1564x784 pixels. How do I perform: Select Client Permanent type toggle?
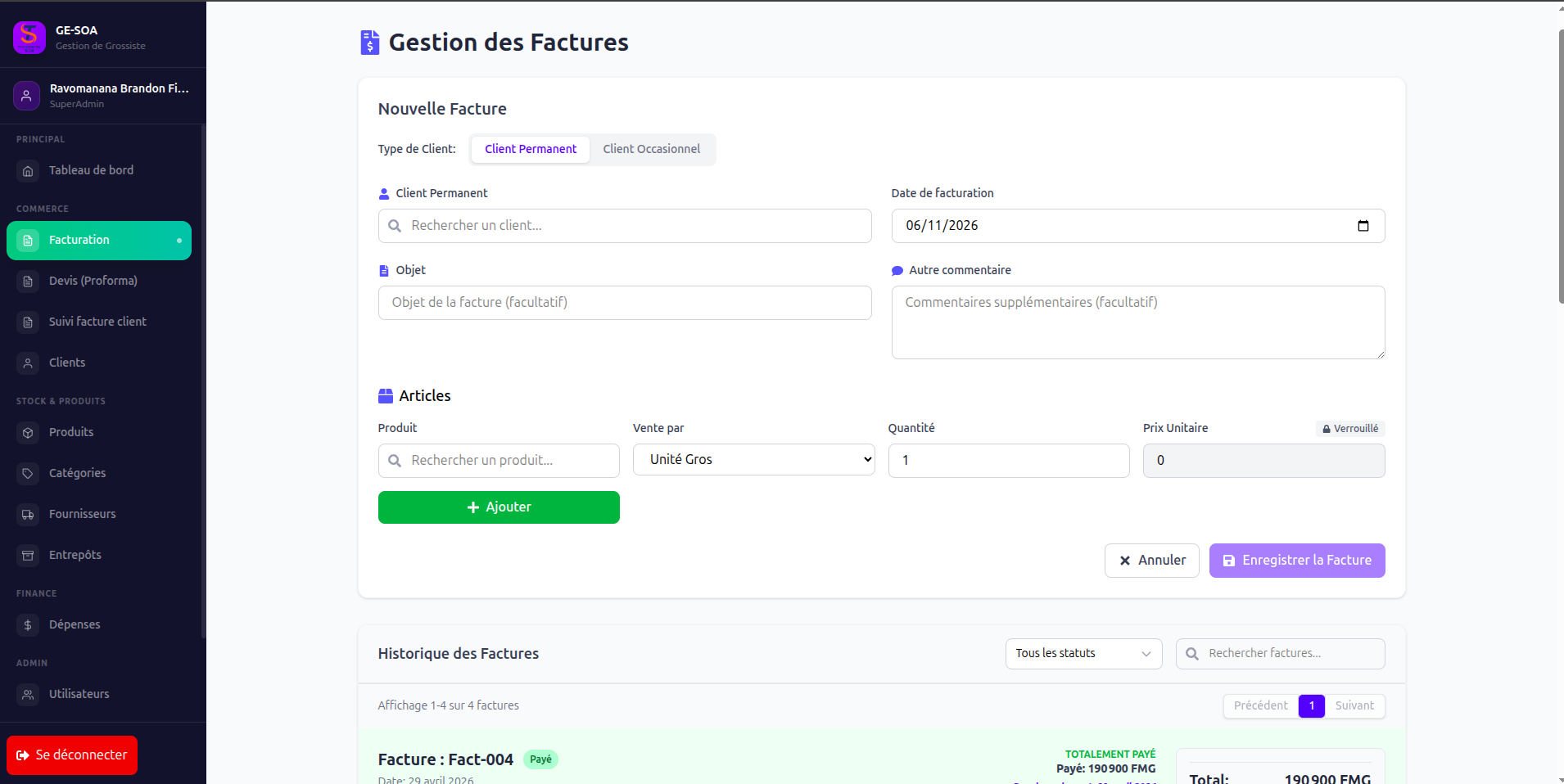531,150
